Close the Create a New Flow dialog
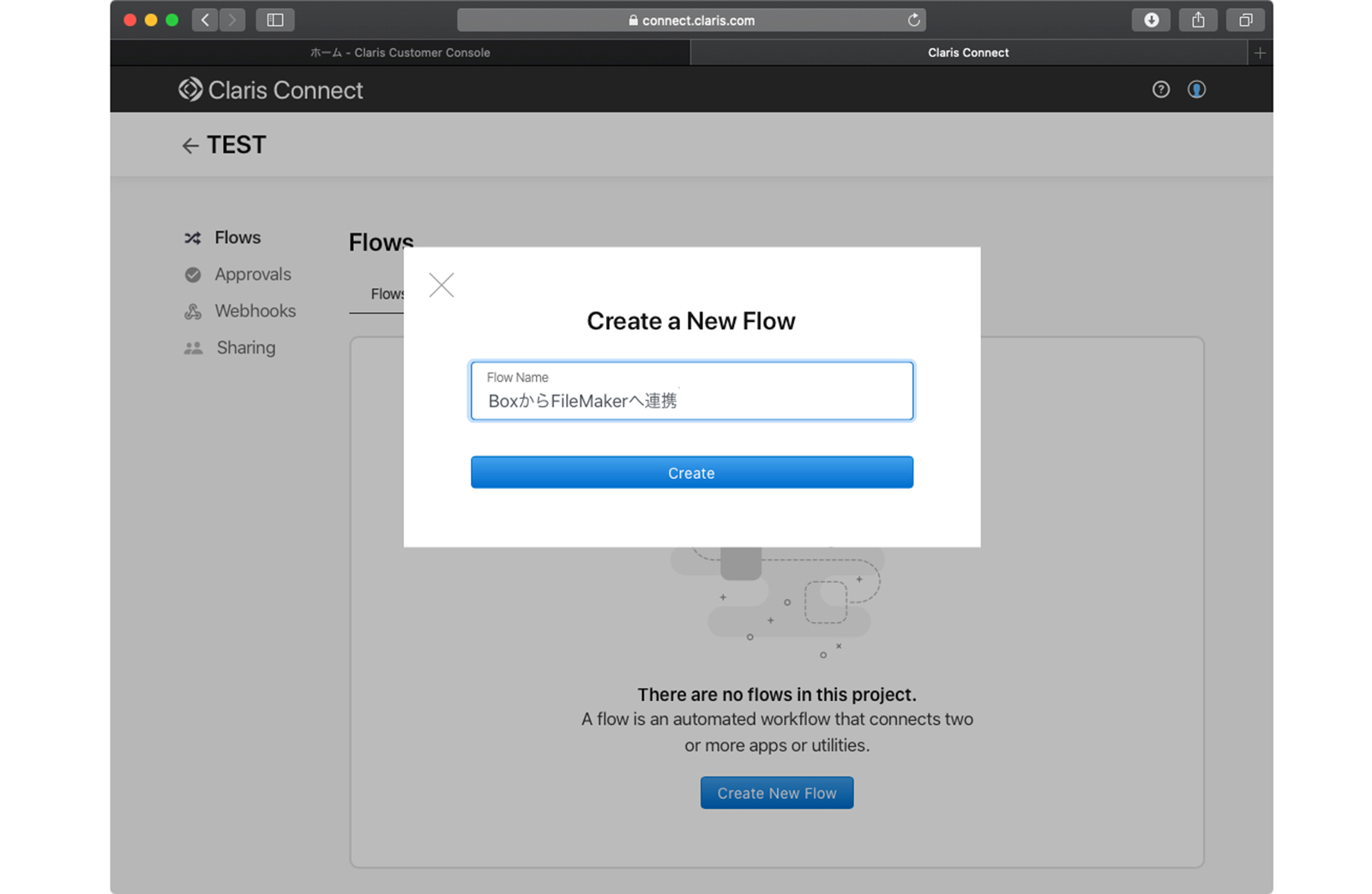Screen dimensions: 1372x894 442,285
